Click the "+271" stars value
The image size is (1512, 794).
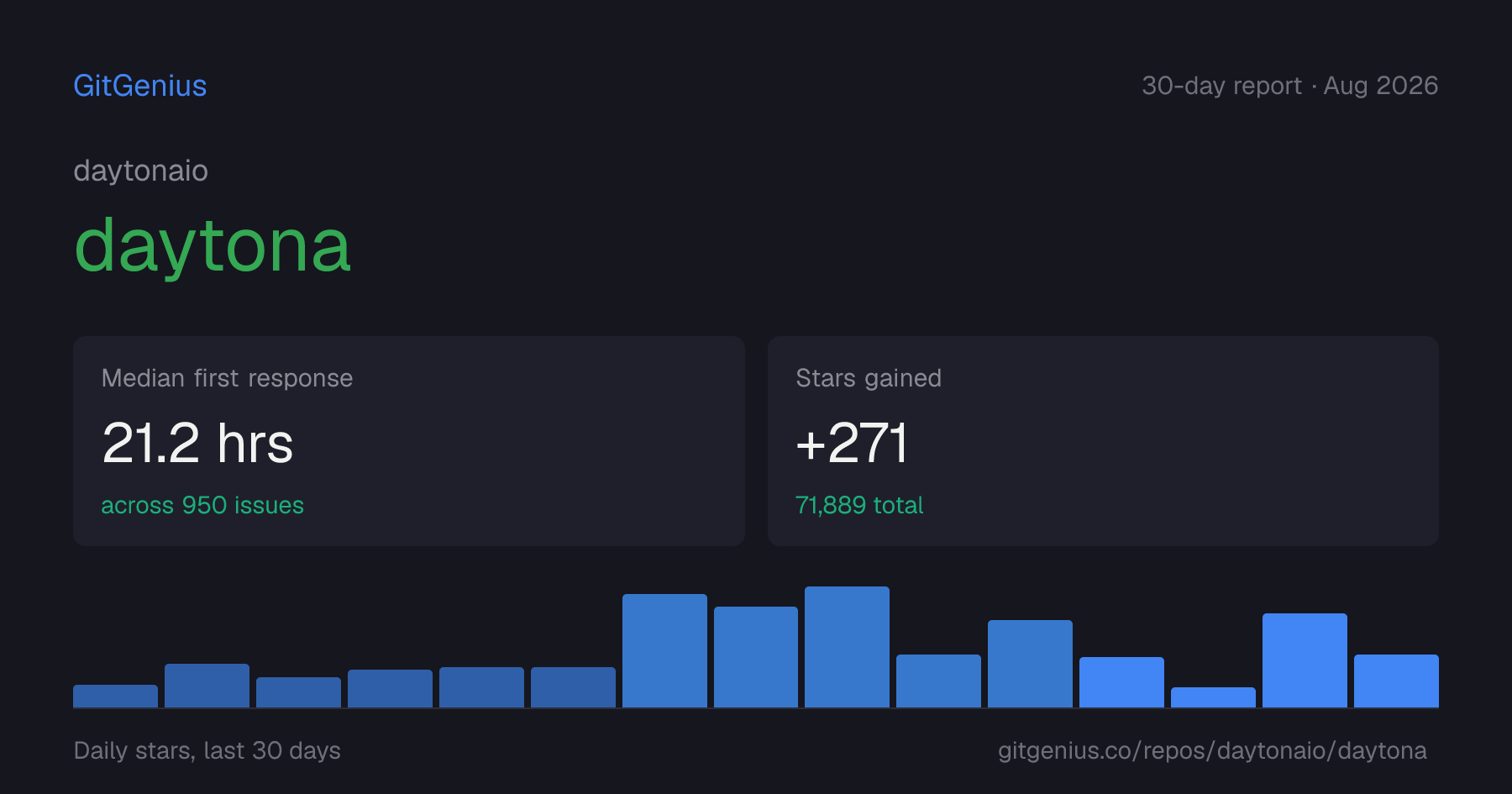pyautogui.click(x=852, y=443)
